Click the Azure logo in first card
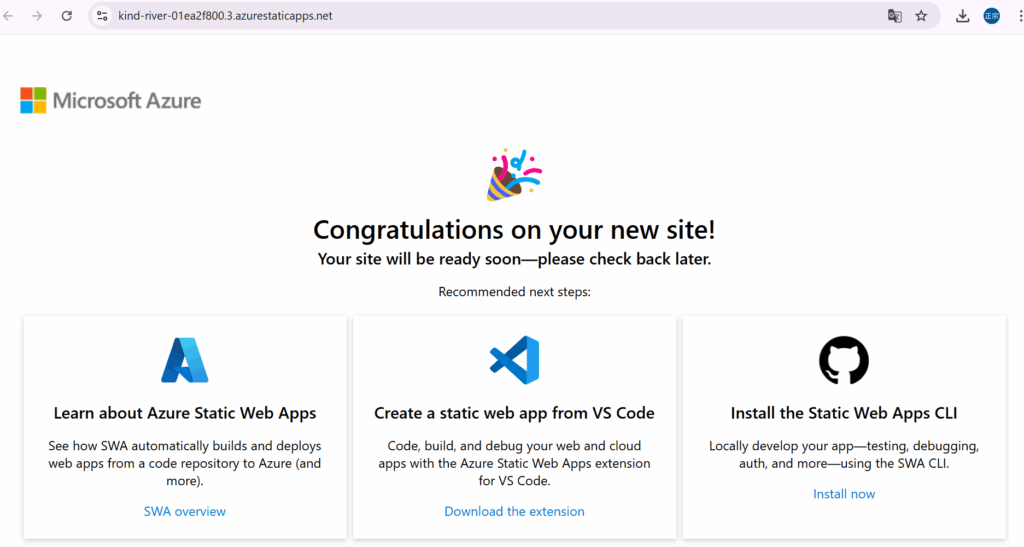This screenshot has height=547, width=1024. click(185, 360)
